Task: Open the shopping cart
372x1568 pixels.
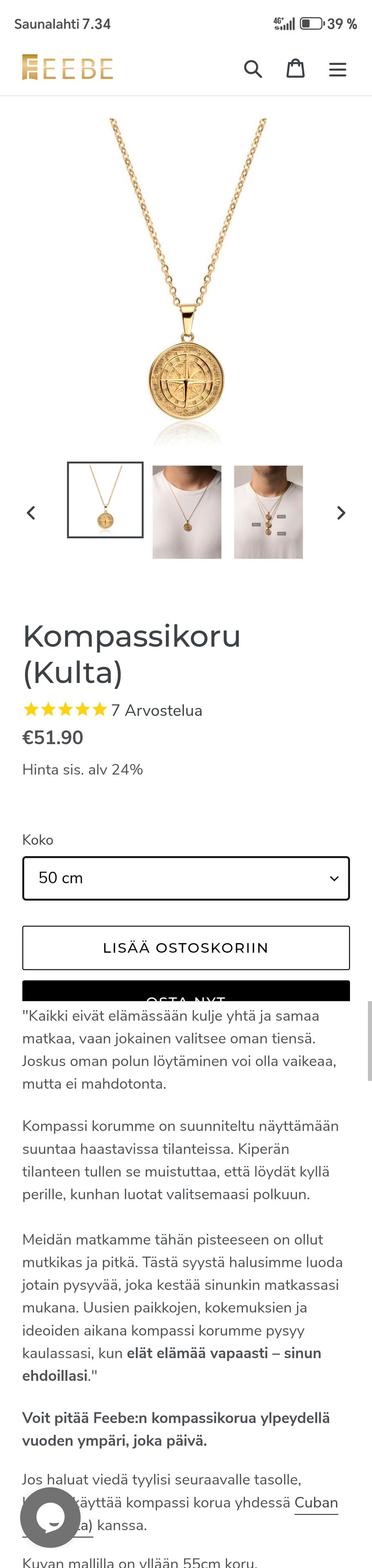Action: (296, 69)
